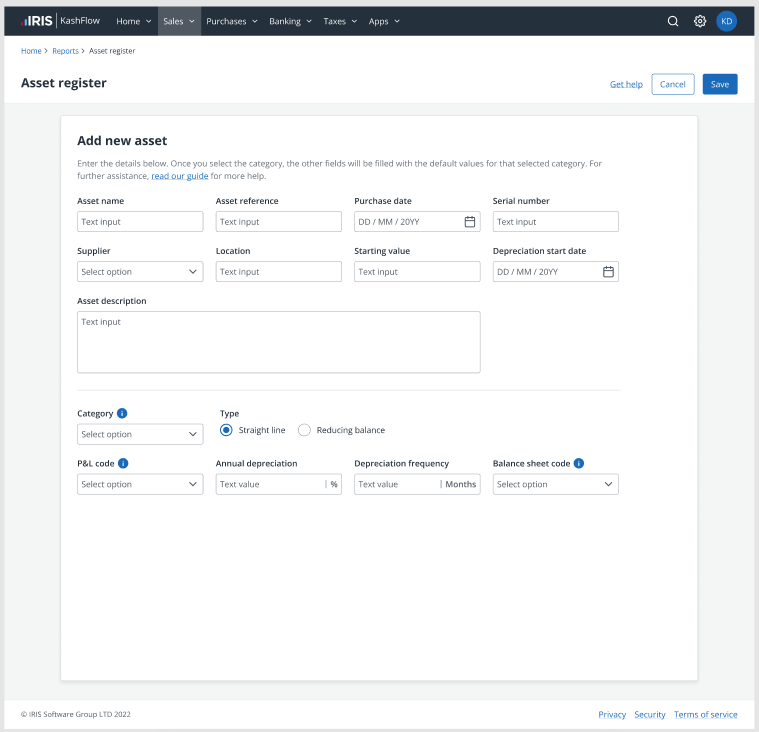Expand the Sales menu

[179, 21]
